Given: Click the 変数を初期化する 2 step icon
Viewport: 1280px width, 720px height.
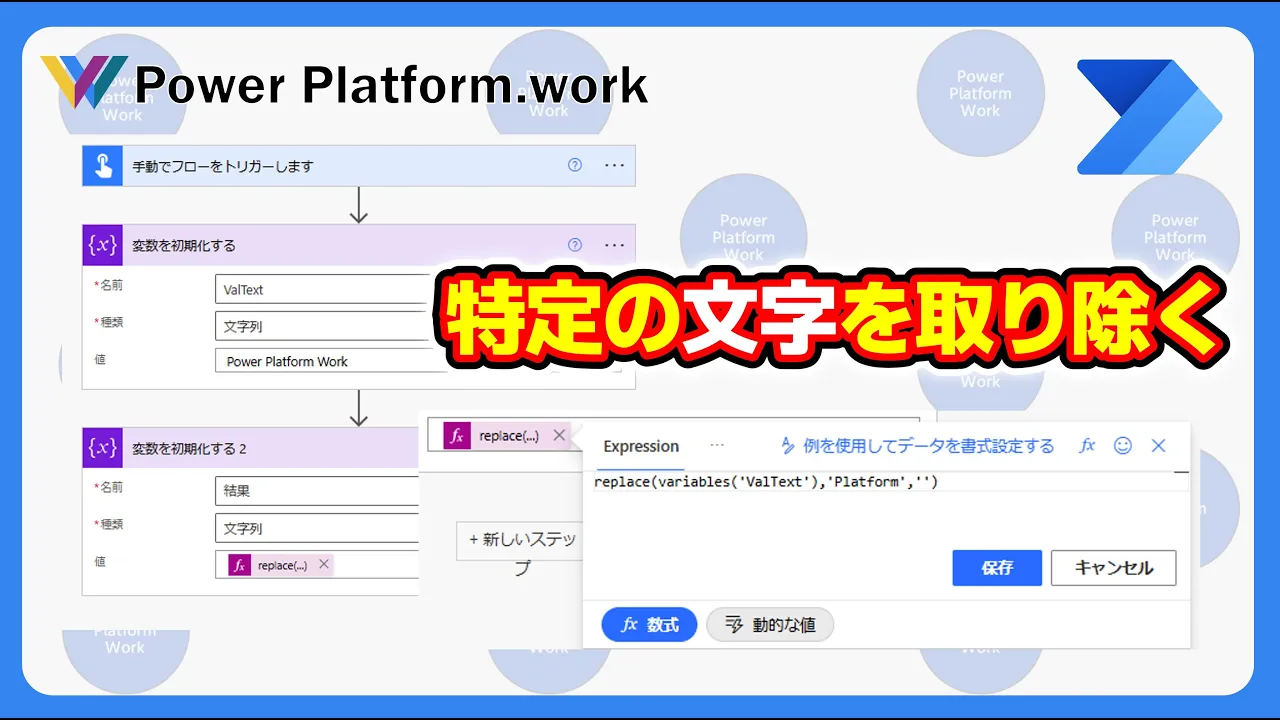Looking at the screenshot, I should click(102, 448).
